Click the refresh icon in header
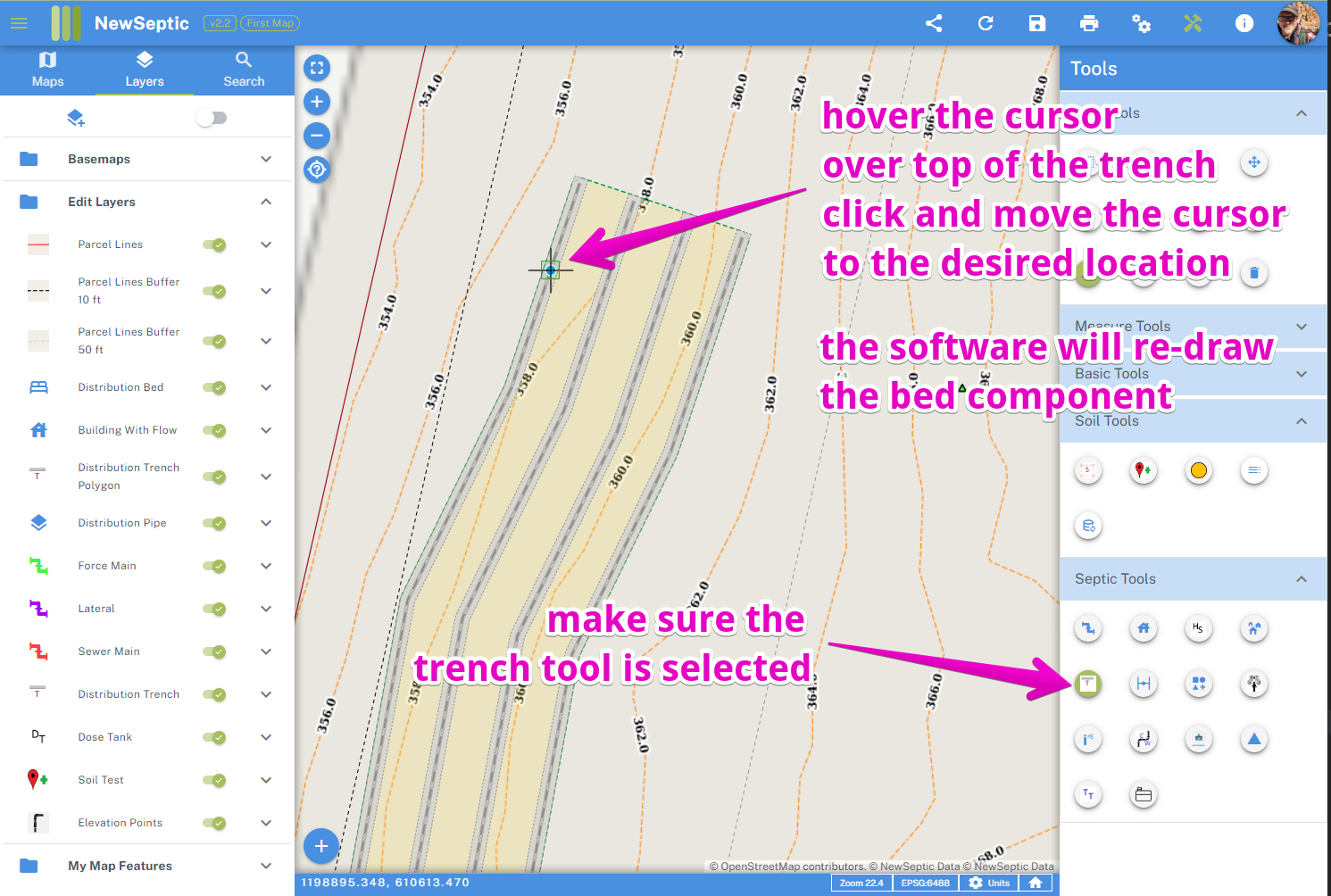 (986, 23)
